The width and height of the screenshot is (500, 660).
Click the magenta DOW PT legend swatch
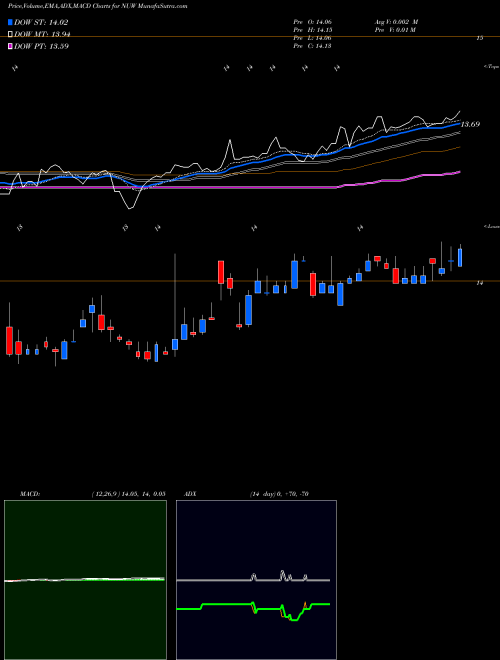(x=10, y=46)
